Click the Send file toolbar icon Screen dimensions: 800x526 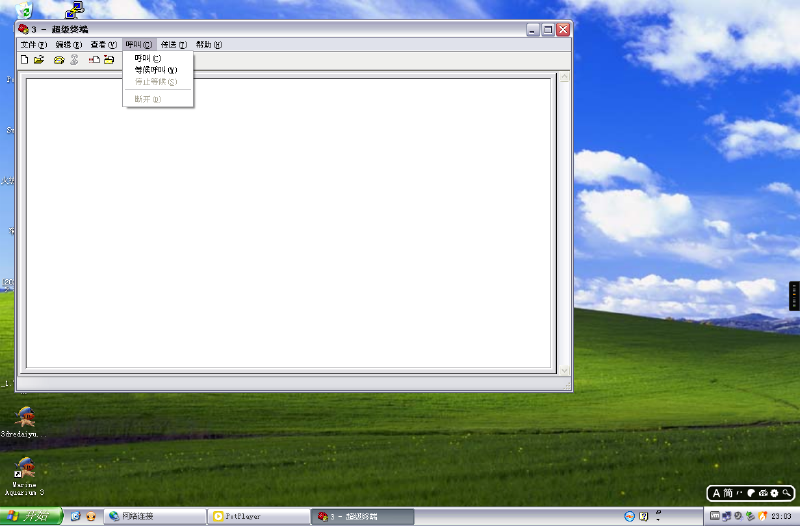point(94,60)
